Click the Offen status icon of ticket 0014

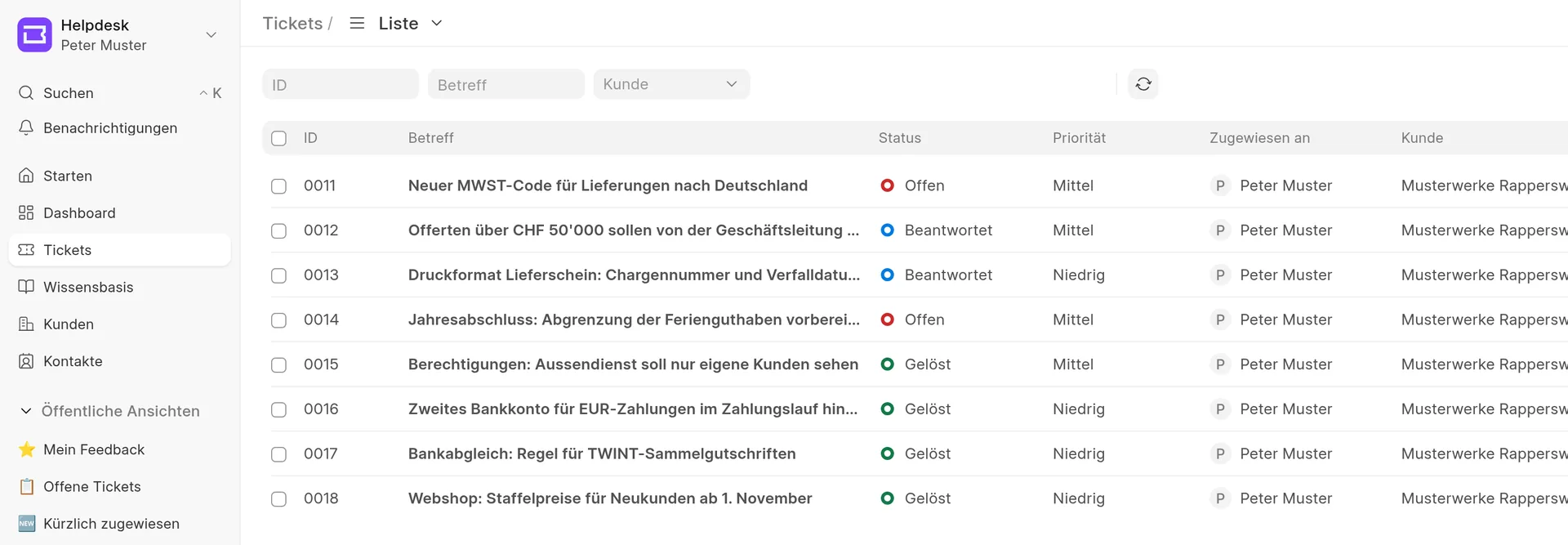pos(888,319)
